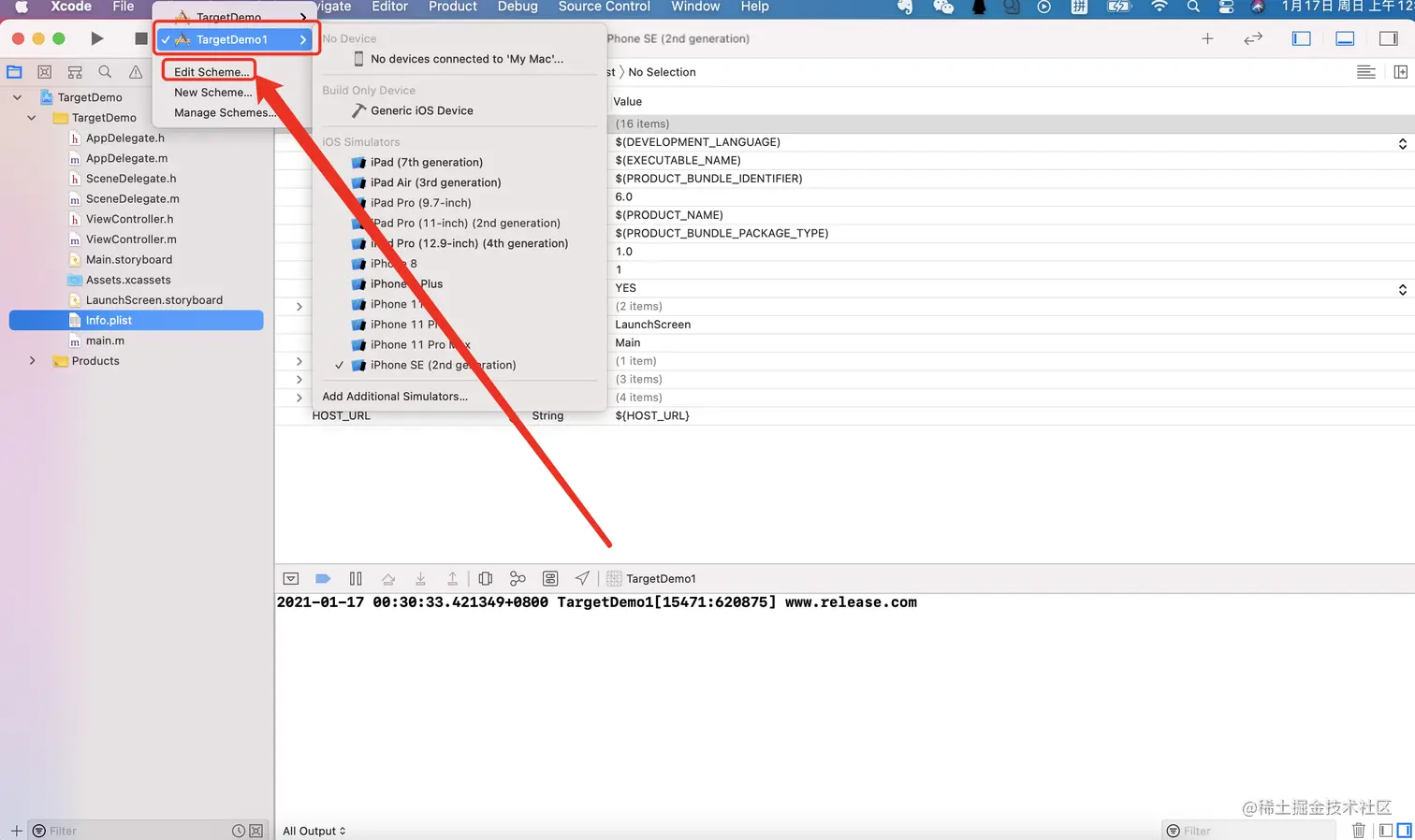Screen dimensions: 1415x840
Task: Open WeChat from the menu bar
Action: pos(943,7)
